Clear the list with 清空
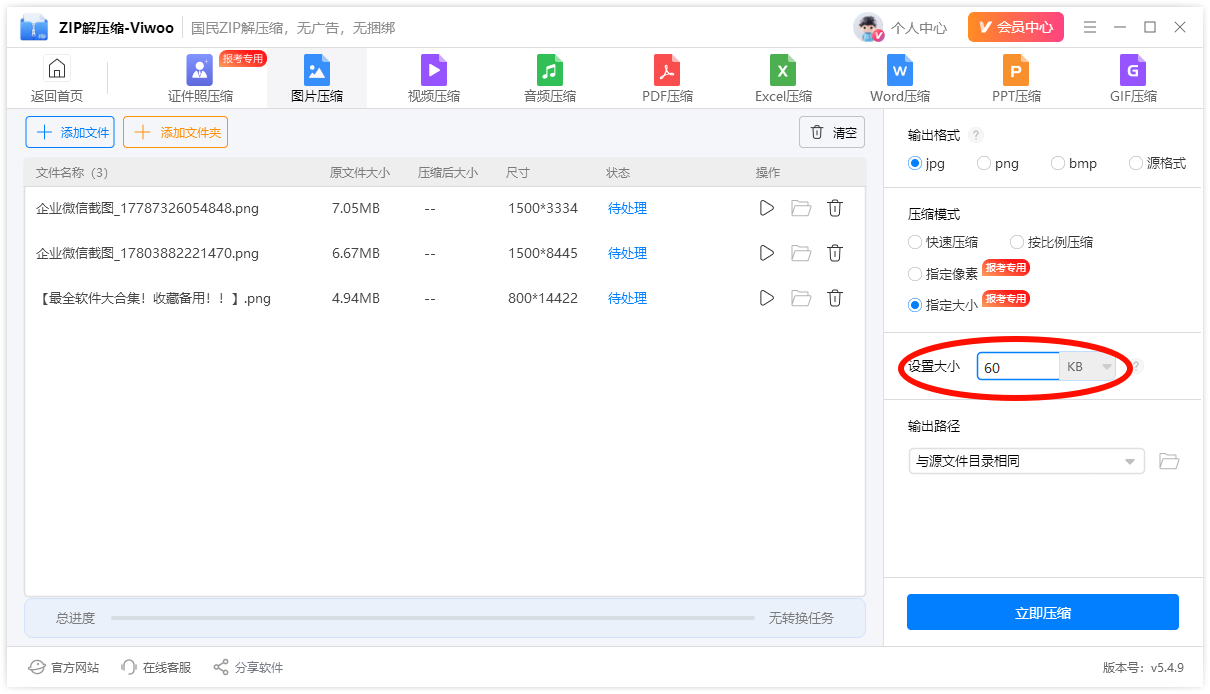This screenshot has width=1210, height=694. point(832,132)
